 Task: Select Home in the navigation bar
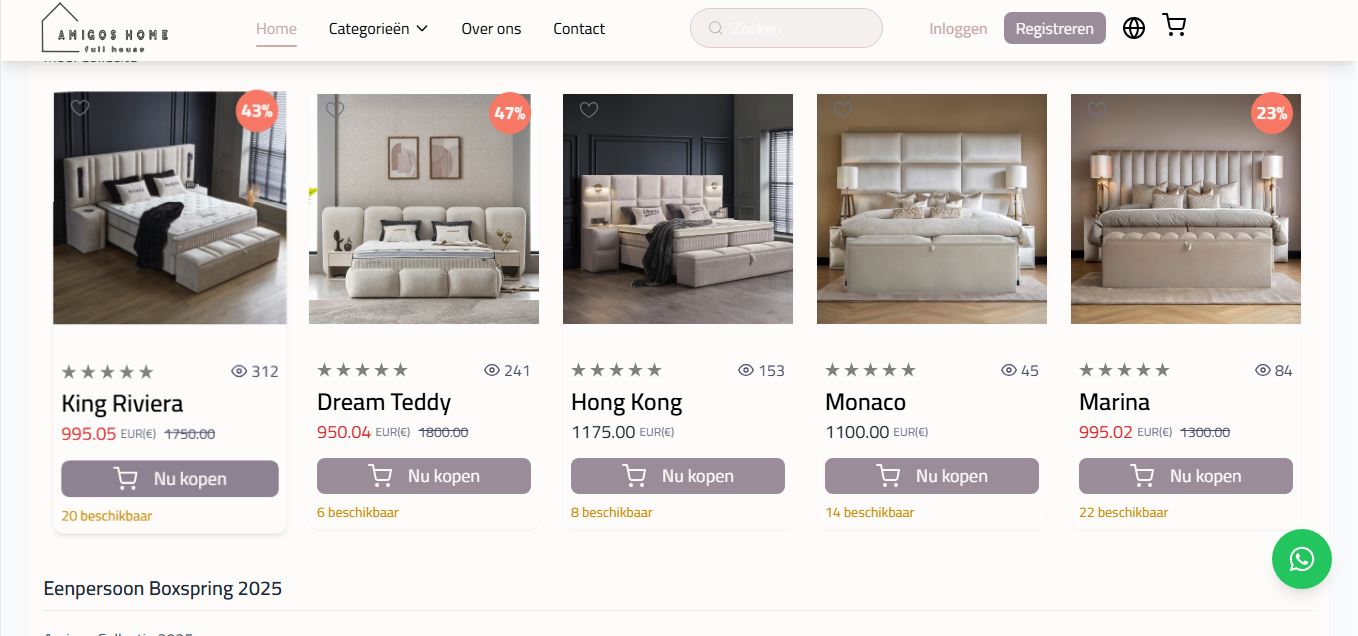coord(276,28)
